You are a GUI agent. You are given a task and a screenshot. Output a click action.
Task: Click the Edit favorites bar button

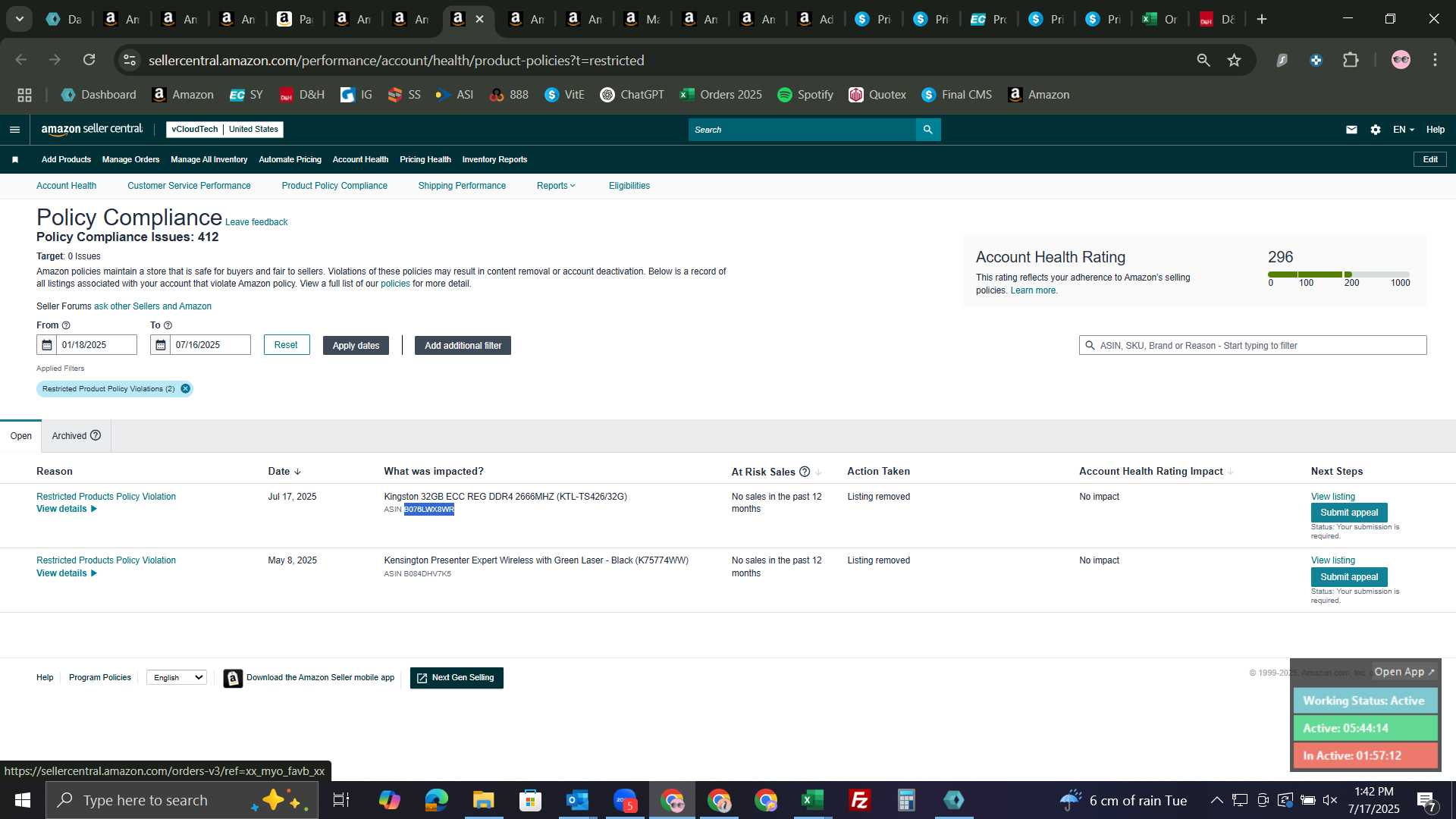tap(1430, 159)
